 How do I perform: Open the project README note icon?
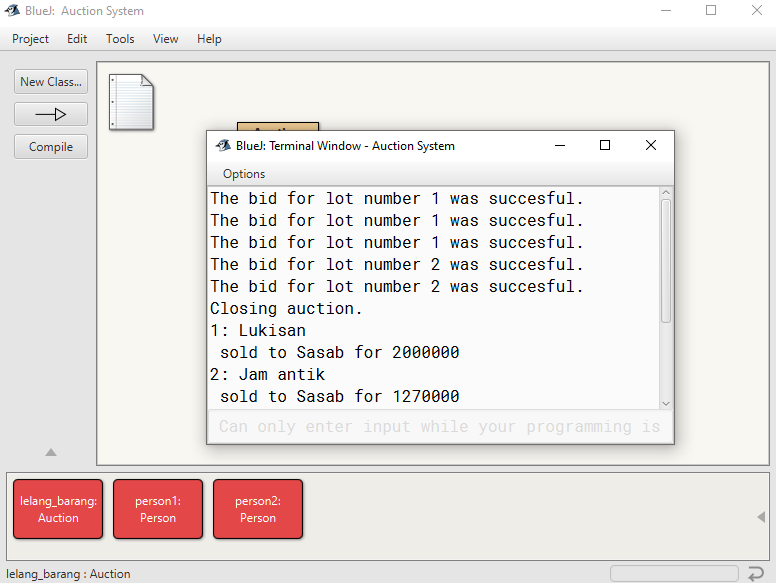coord(131,102)
